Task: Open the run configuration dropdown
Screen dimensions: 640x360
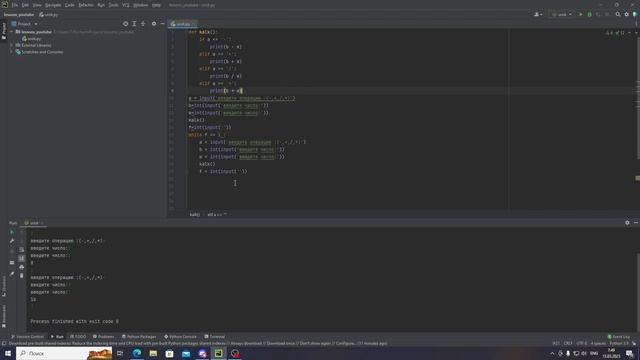Action: [x=562, y=15]
